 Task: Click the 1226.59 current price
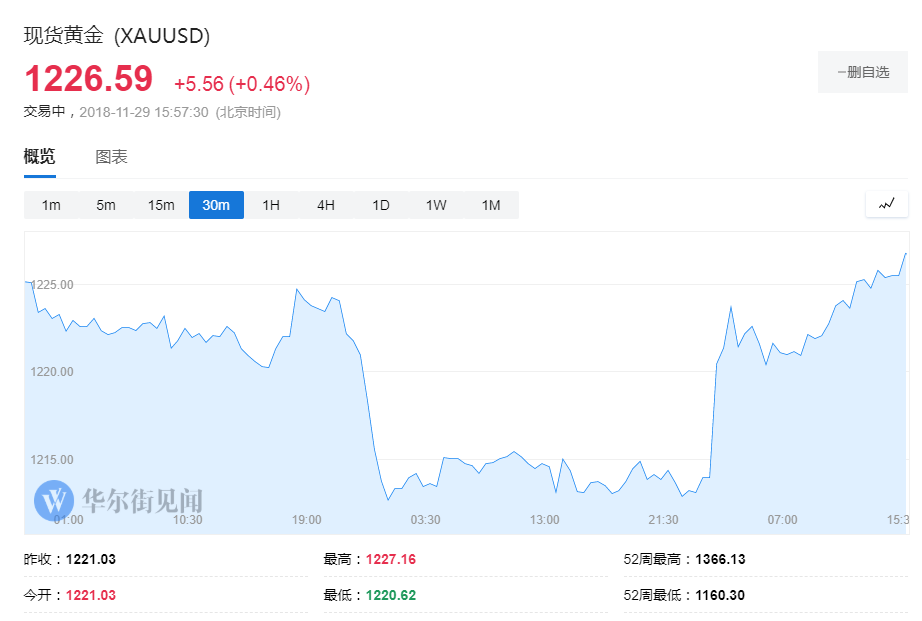[89, 79]
